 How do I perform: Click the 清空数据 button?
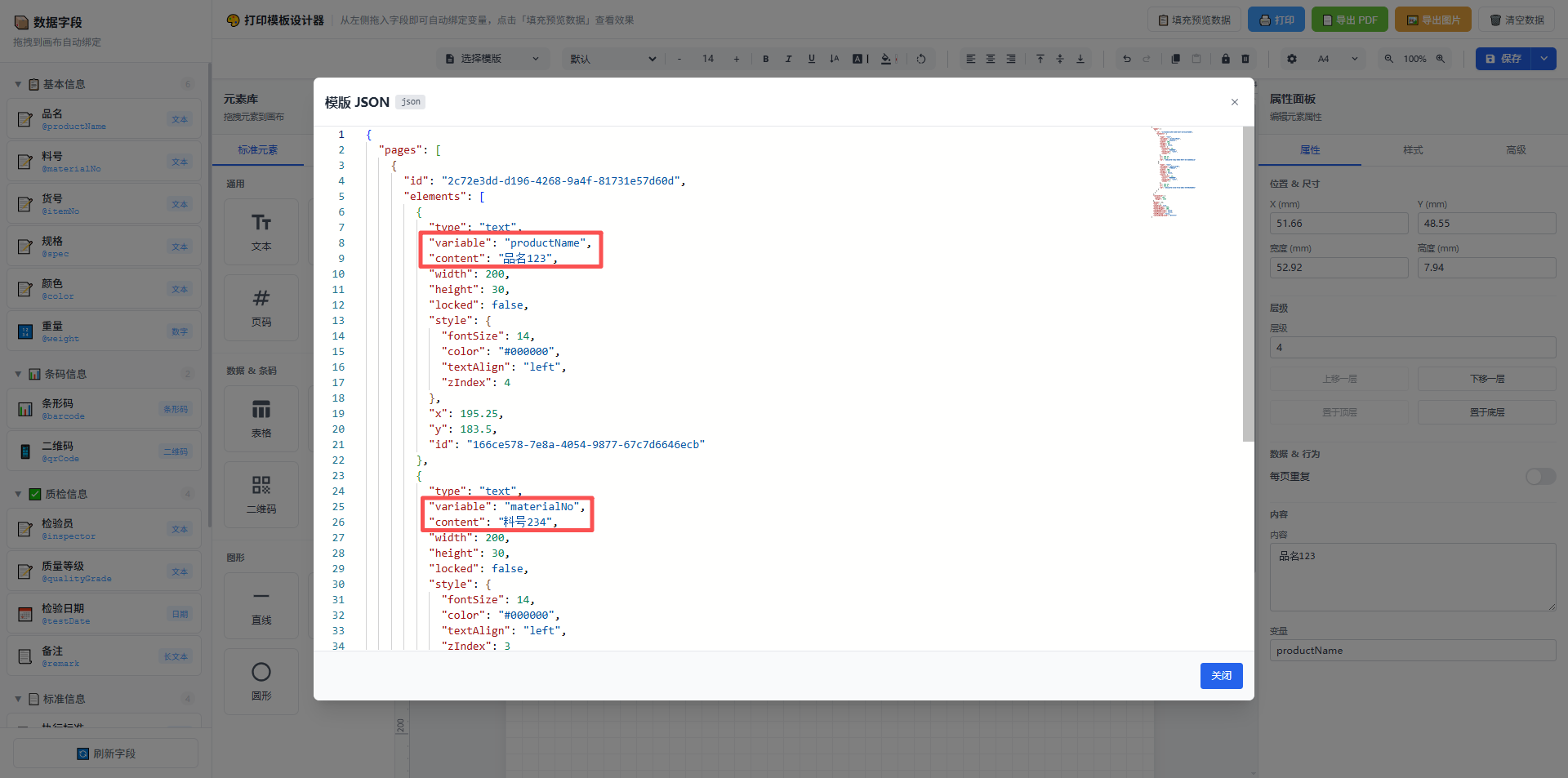click(x=1517, y=20)
